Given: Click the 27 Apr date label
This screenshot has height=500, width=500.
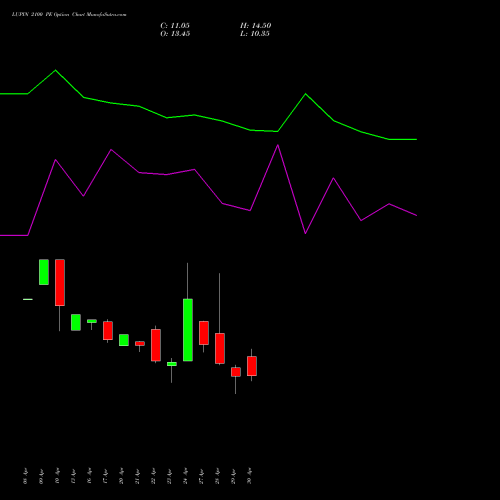Looking at the screenshot, I should (x=202, y=476).
